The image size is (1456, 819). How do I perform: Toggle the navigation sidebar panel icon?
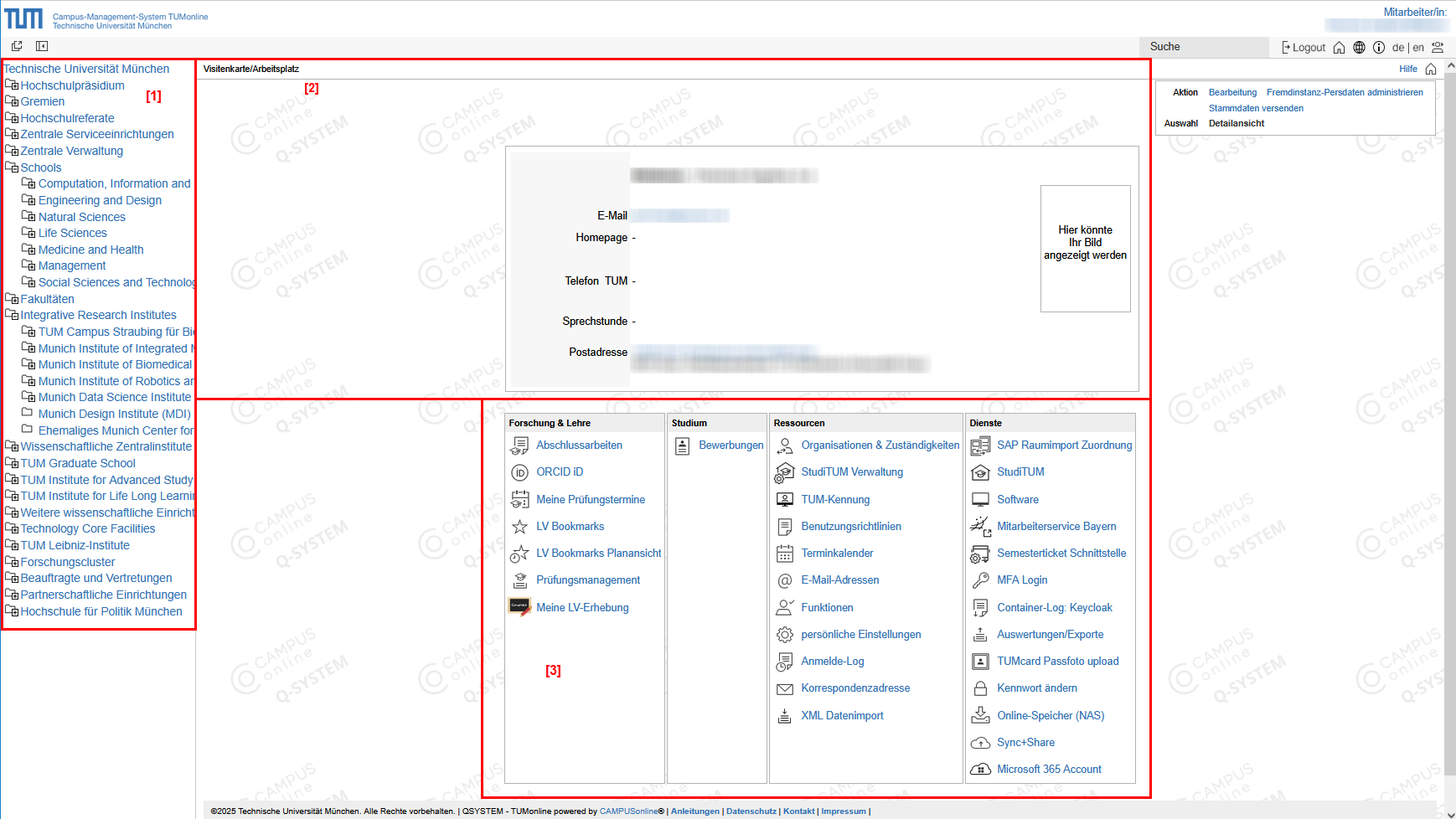[x=42, y=47]
